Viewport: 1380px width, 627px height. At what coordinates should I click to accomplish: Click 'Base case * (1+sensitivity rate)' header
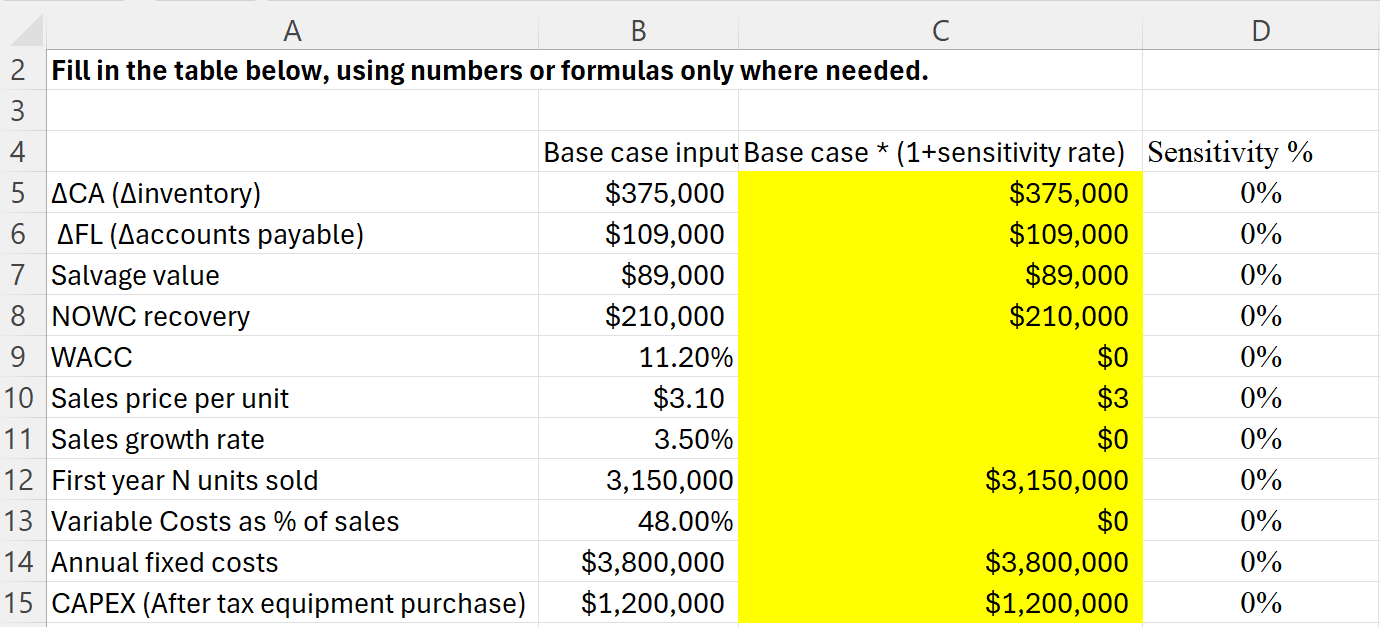click(x=940, y=152)
